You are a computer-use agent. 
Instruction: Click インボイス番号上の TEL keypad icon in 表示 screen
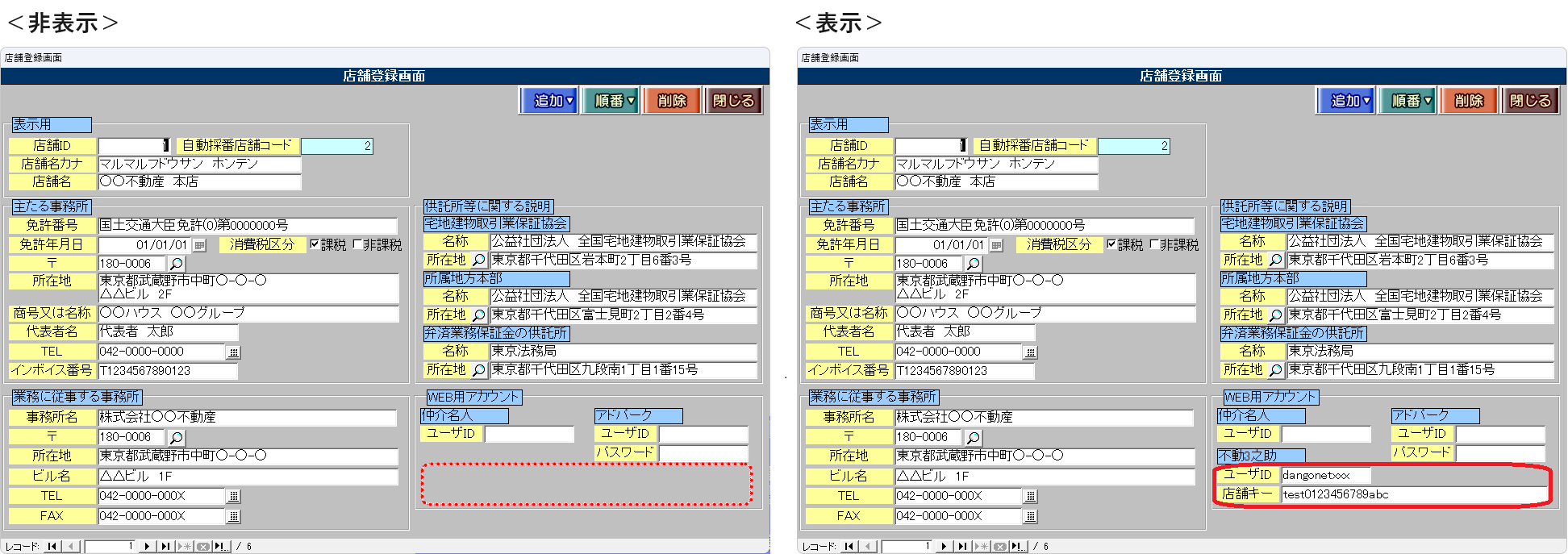tap(1030, 352)
